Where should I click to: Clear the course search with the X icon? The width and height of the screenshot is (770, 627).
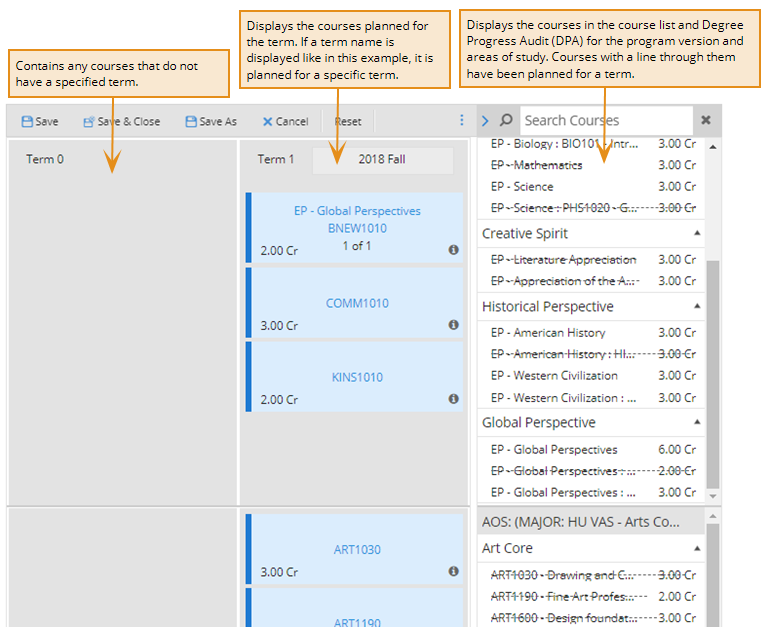(705, 120)
